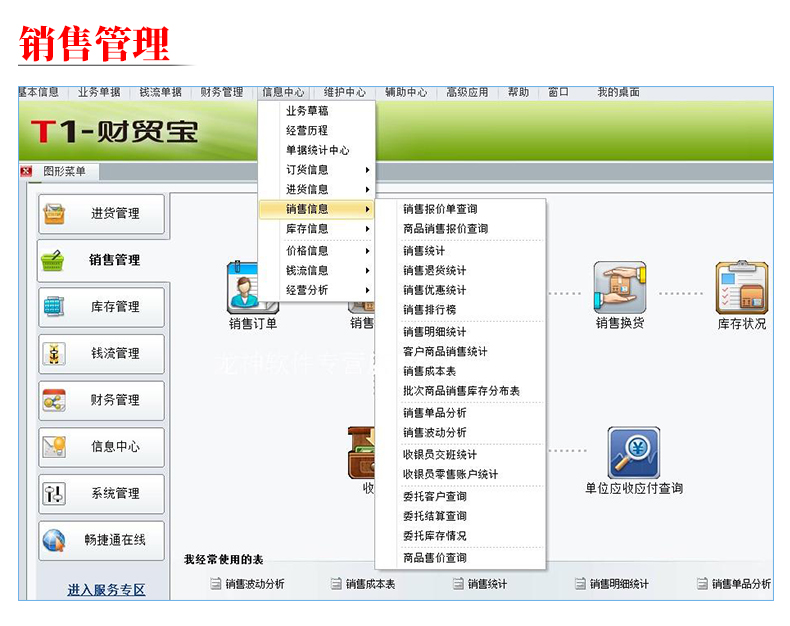The height and width of the screenshot is (626, 790).
Task: Expand the 经营分析 submenu arrow
Action: (367, 290)
